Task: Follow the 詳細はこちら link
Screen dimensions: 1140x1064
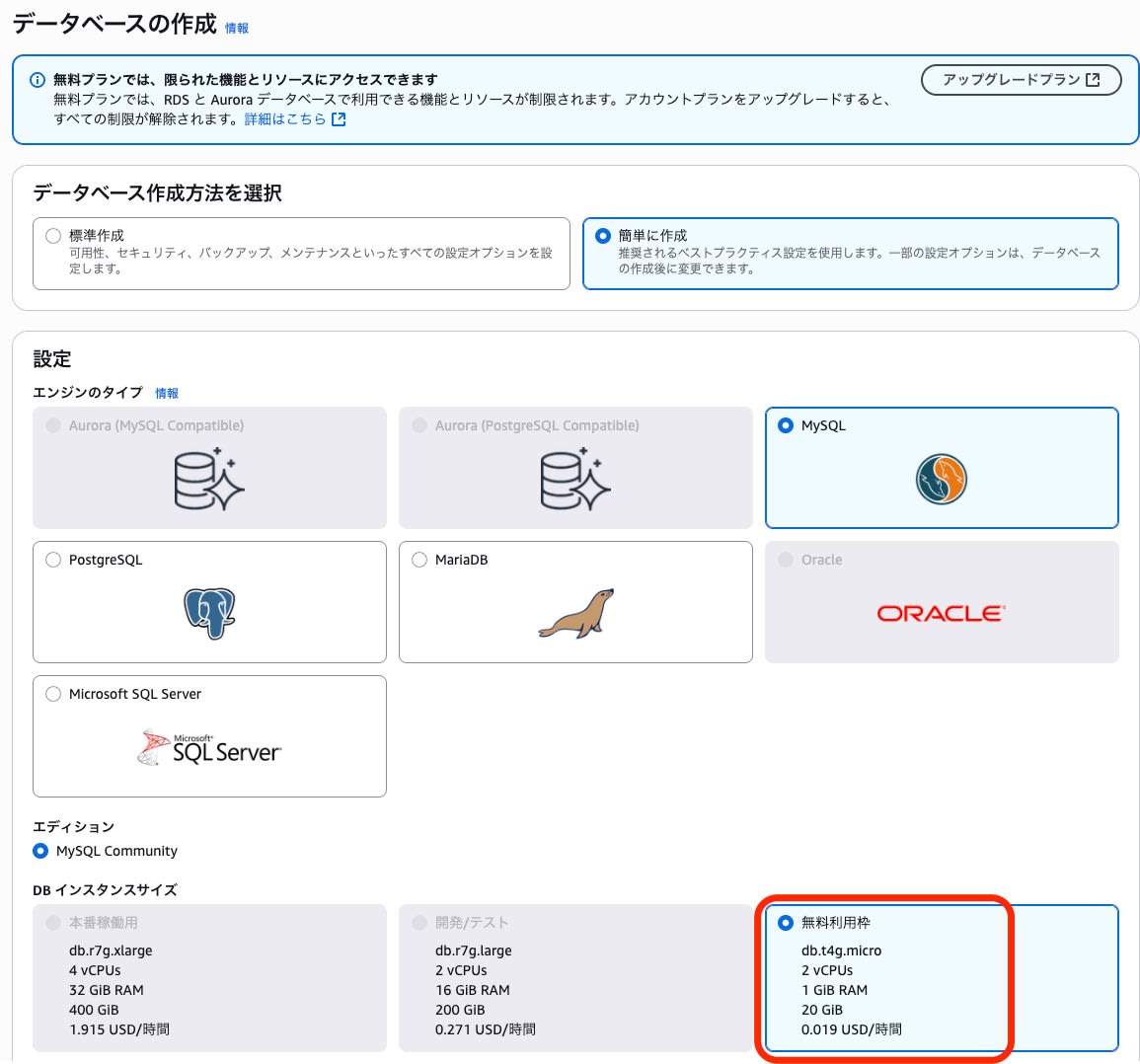Action: [x=285, y=119]
